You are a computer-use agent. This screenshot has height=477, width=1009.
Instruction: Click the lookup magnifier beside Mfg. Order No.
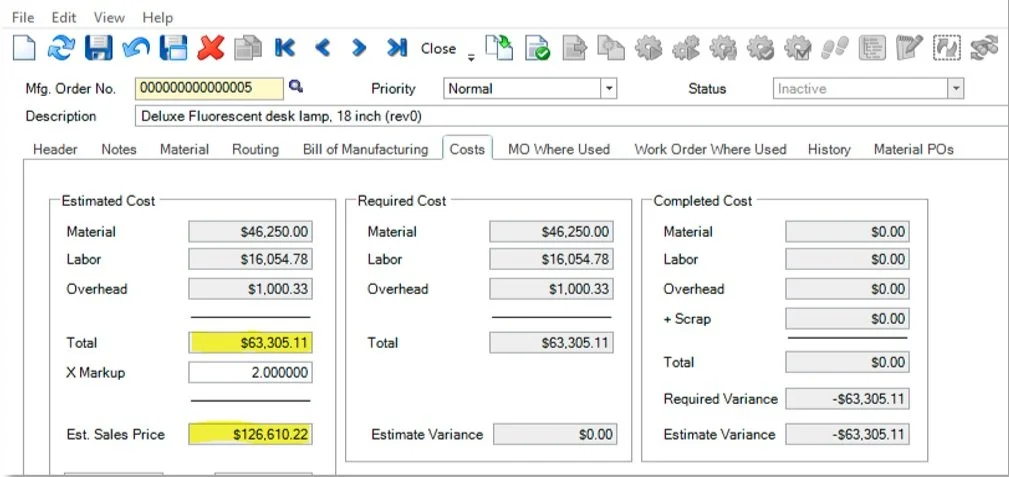(295, 86)
